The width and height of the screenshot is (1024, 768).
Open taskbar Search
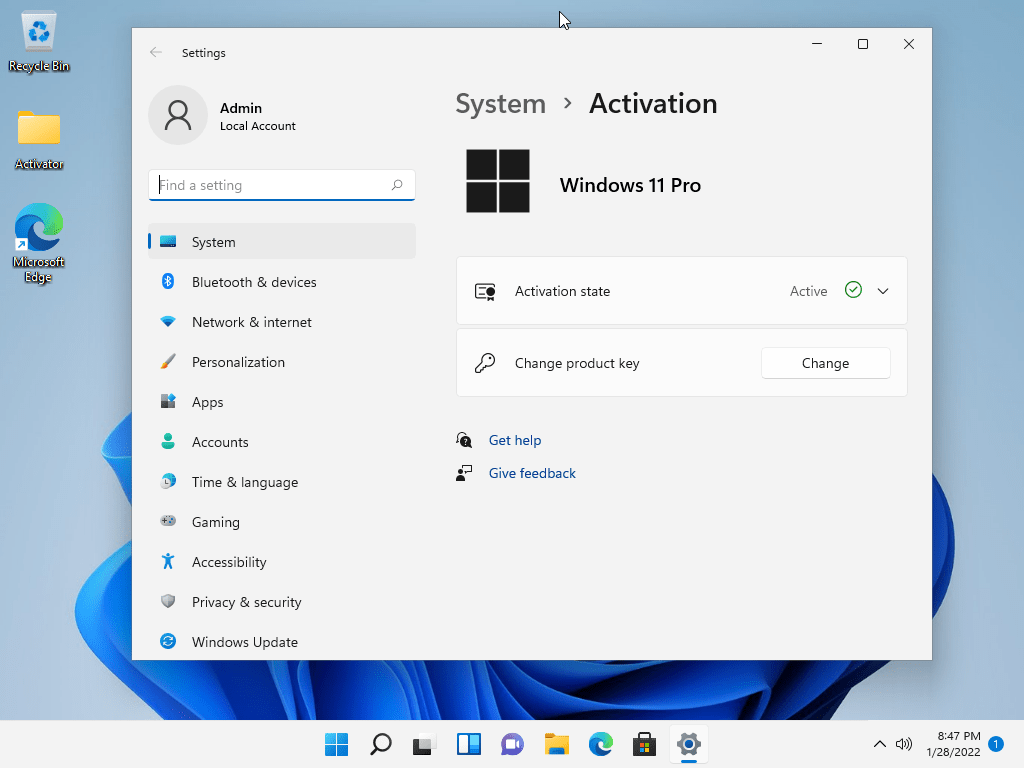coord(381,744)
